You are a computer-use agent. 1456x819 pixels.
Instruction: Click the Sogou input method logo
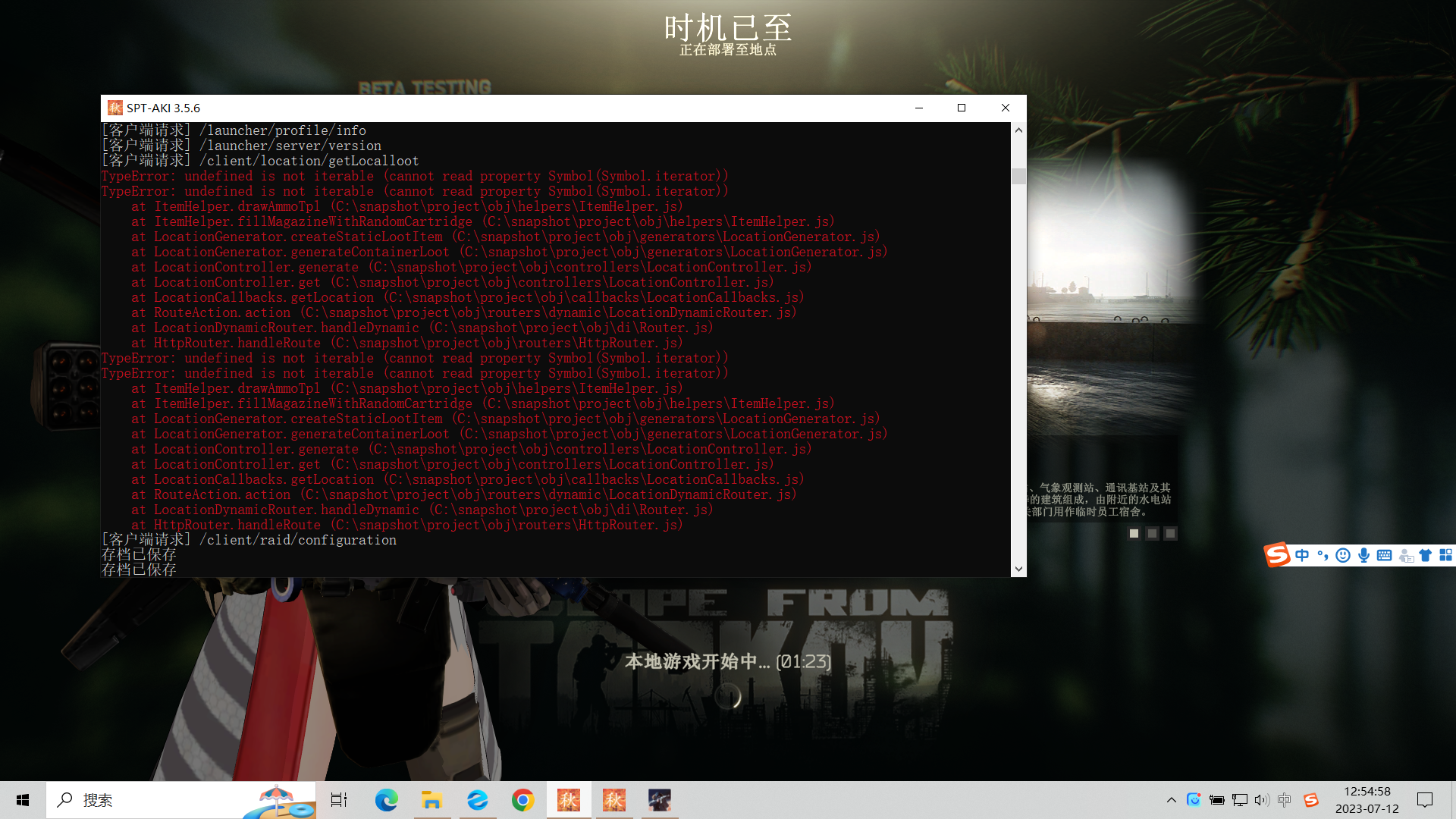click(1277, 555)
